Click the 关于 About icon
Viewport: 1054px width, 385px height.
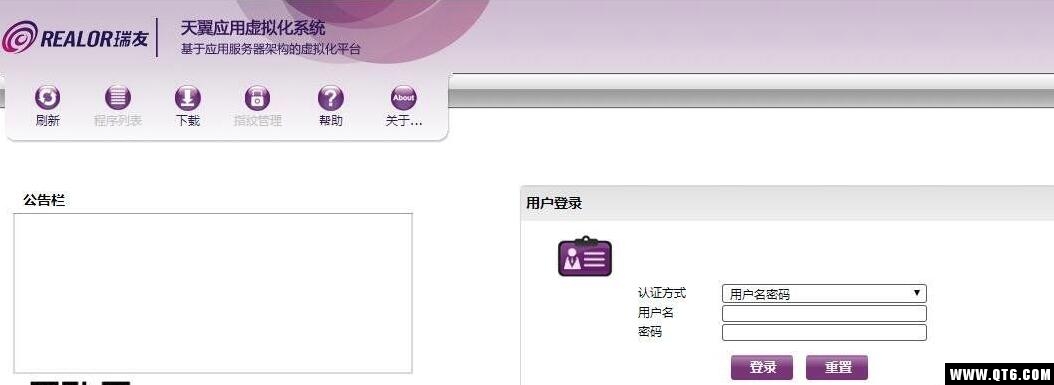[403, 99]
